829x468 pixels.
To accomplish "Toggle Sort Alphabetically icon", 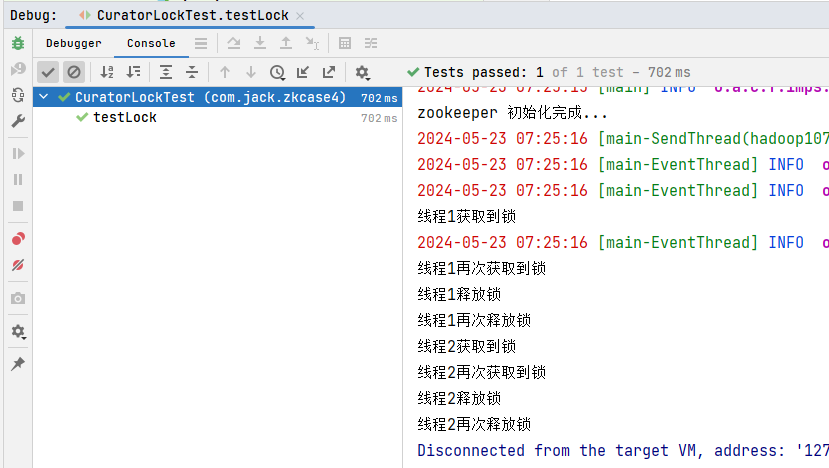I will 107,72.
